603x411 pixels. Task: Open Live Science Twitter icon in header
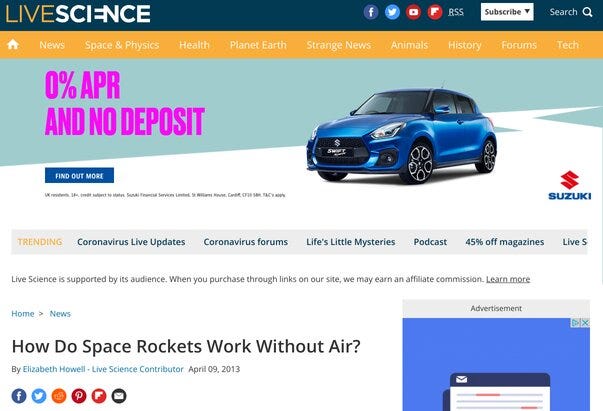pyautogui.click(x=392, y=12)
